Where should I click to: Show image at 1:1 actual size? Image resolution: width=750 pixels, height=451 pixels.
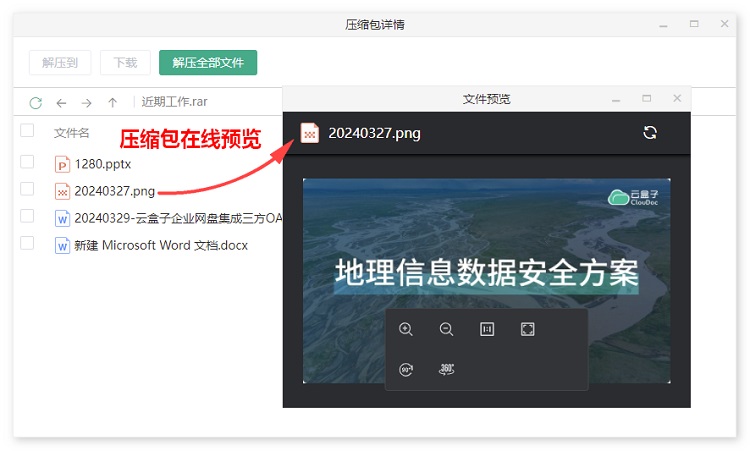pos(487,329)
